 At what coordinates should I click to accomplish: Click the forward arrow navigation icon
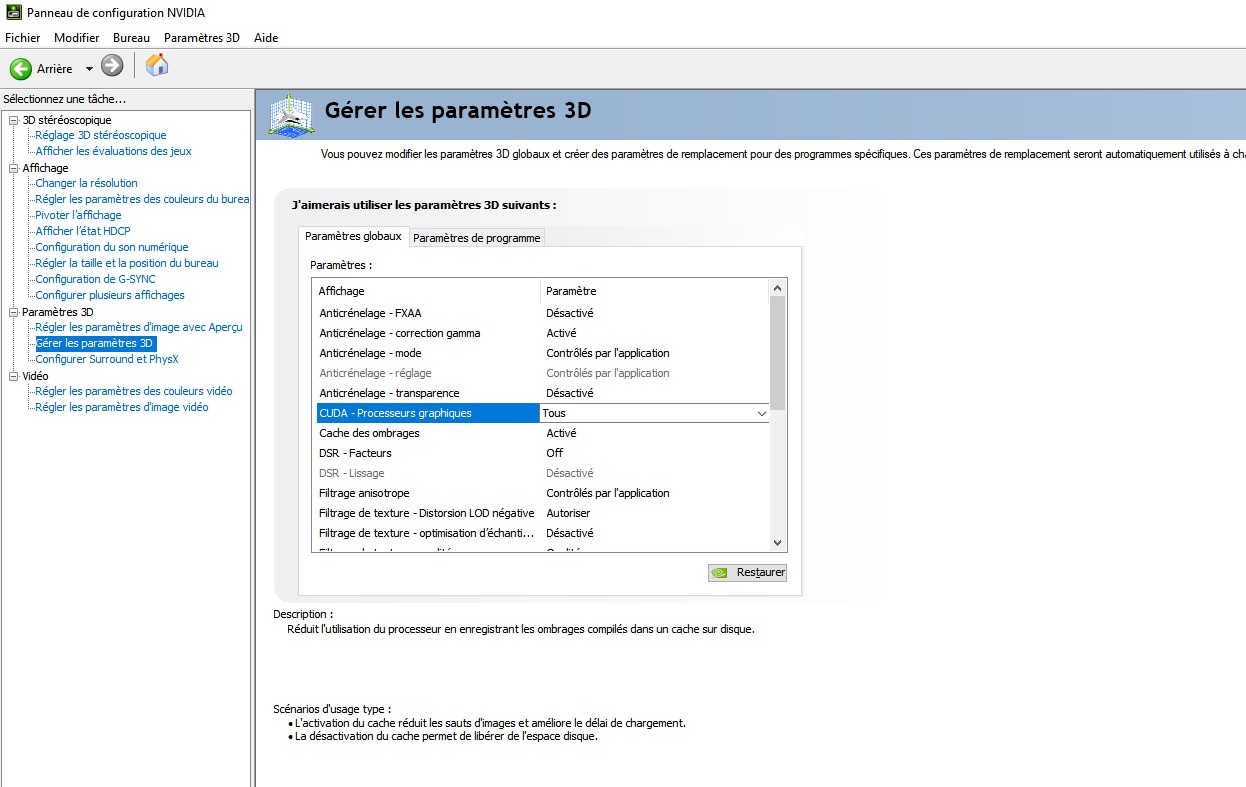click(x=112, y=67)
